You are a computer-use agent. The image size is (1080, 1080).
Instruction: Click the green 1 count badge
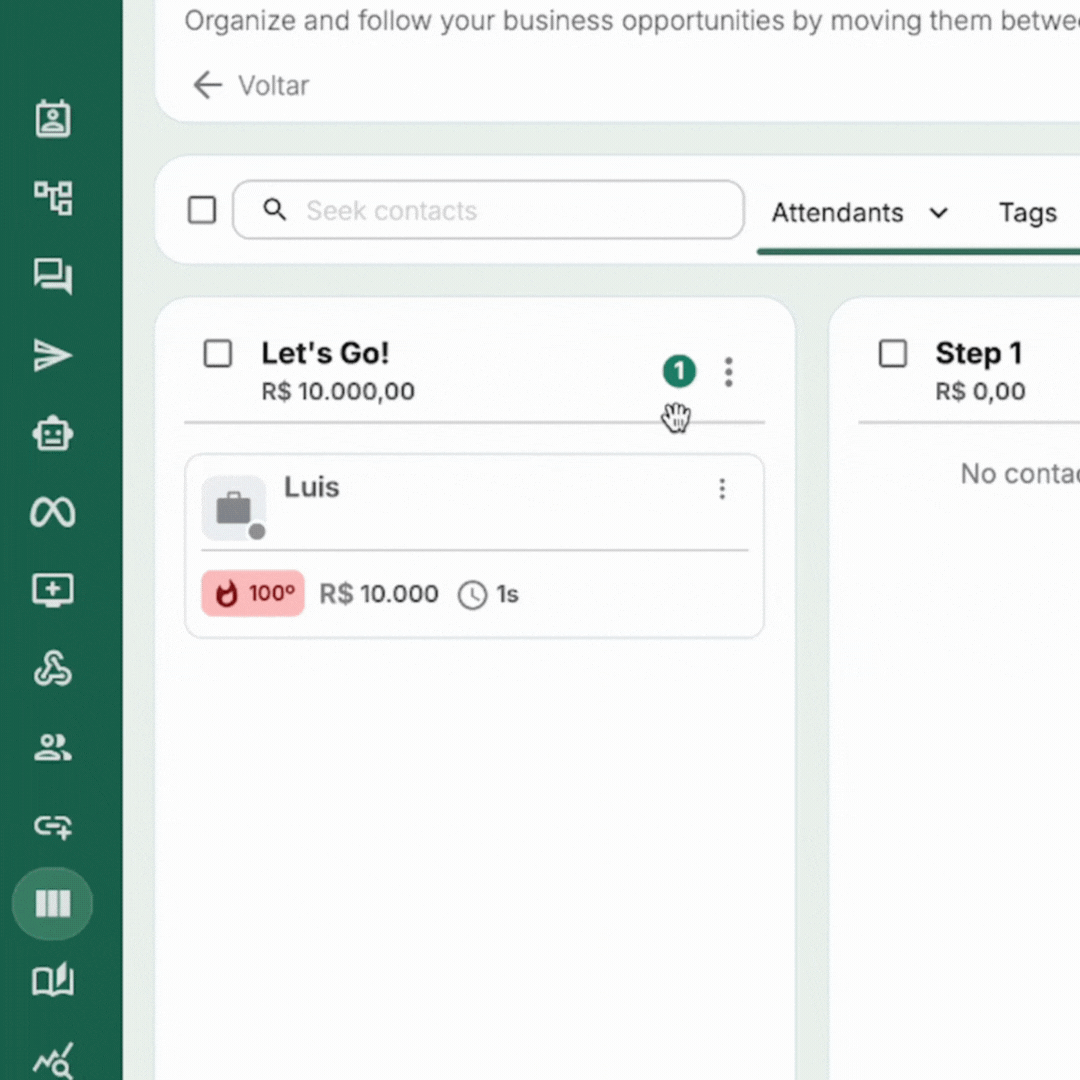(679, 371)
